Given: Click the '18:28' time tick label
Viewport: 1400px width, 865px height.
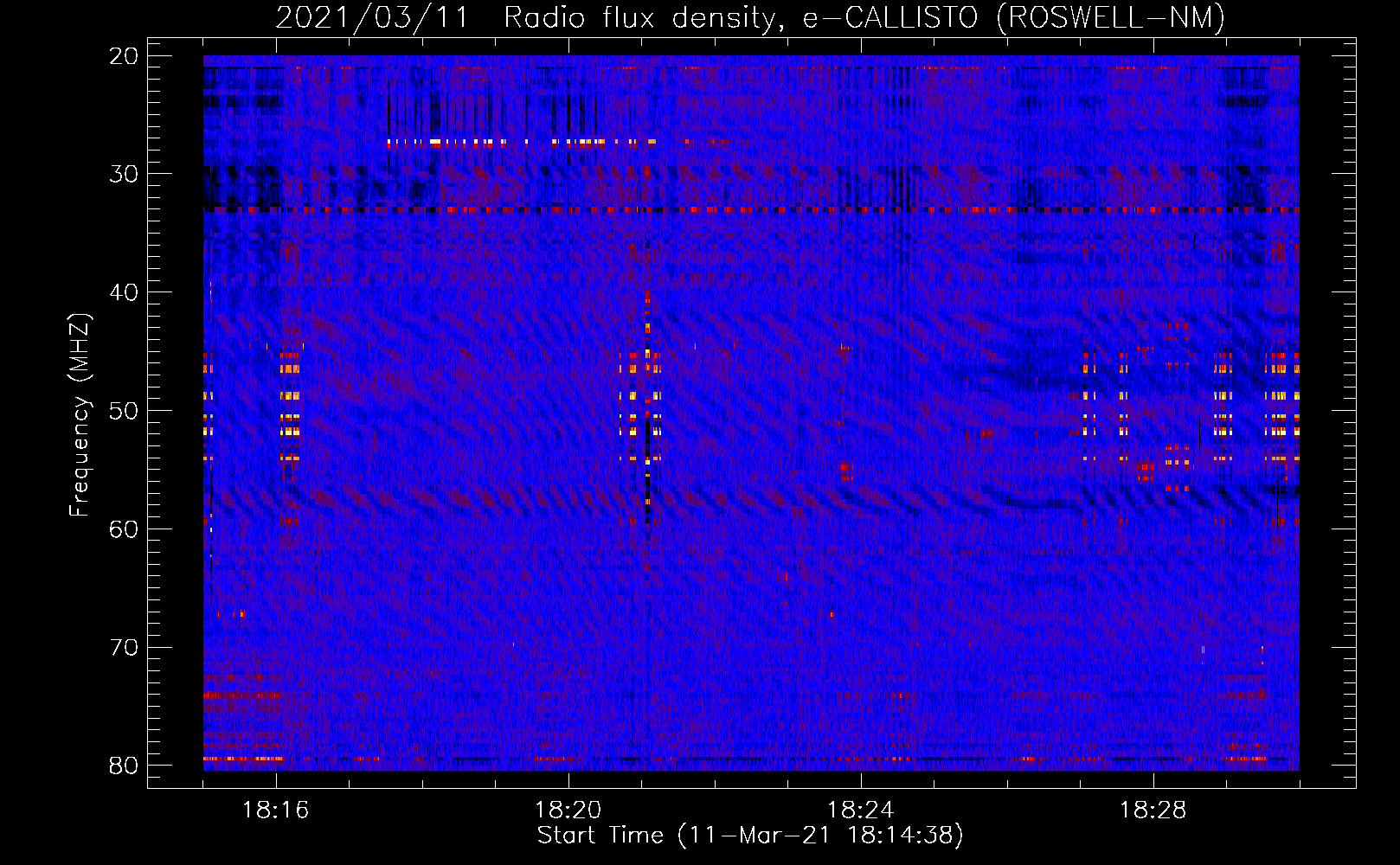Looking at the screenshot, I should pyautogui.click(x=1153, y=811).
